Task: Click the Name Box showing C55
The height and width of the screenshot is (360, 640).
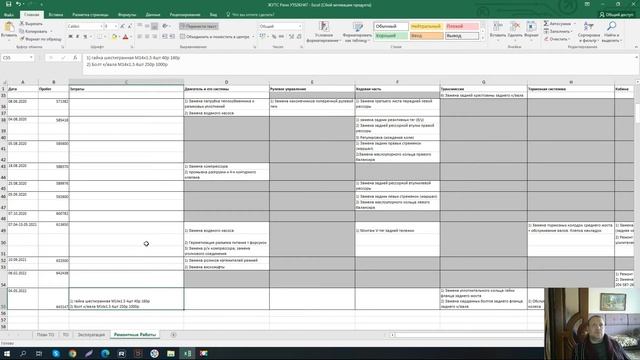Action: pyautogui.click(x=17, y=58)
